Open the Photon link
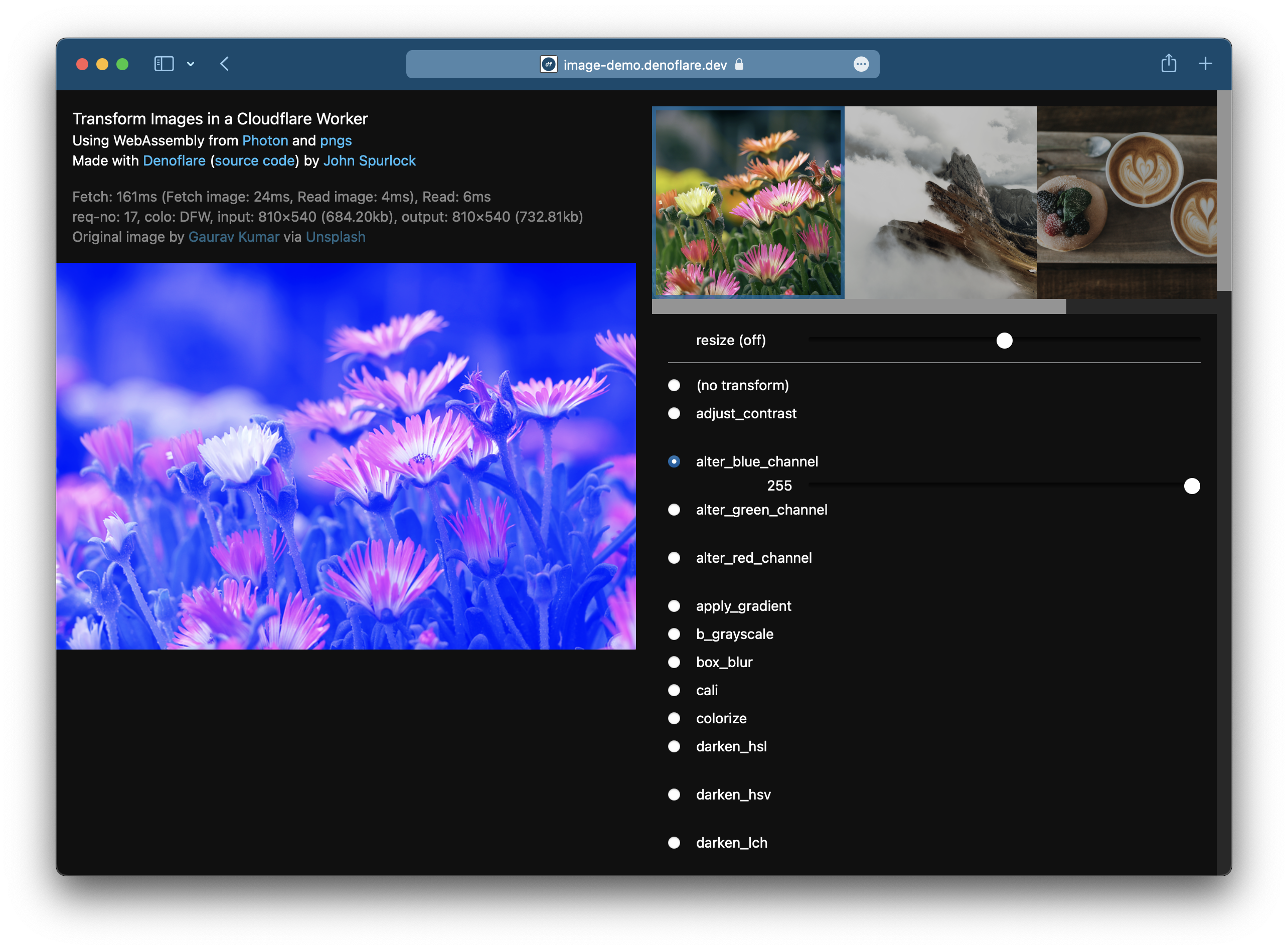 click(264, 141)
